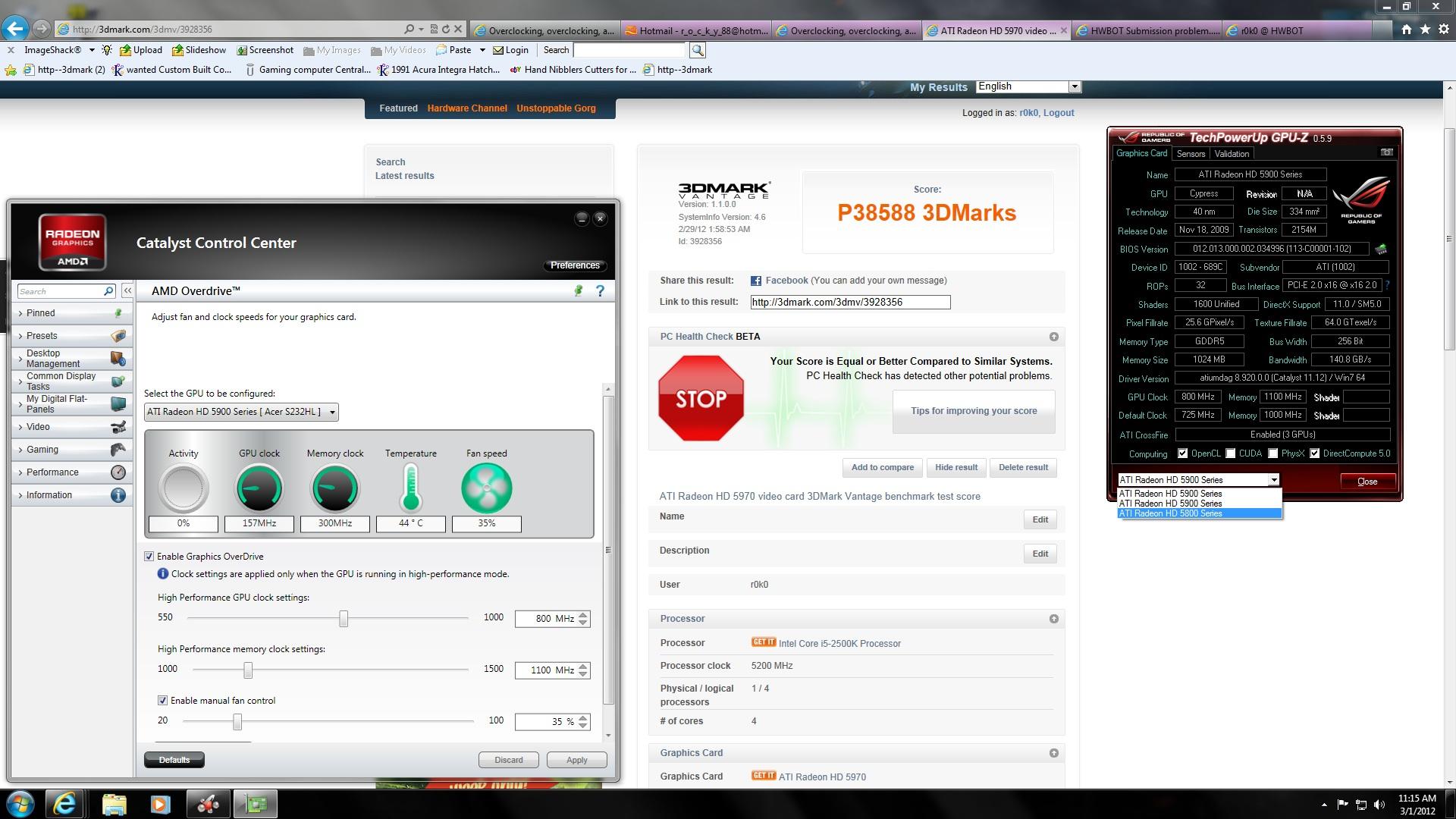The height and width of the screenshot is (819, 1456).
Task: Click the Delete result button
Action: [1023, 467]
